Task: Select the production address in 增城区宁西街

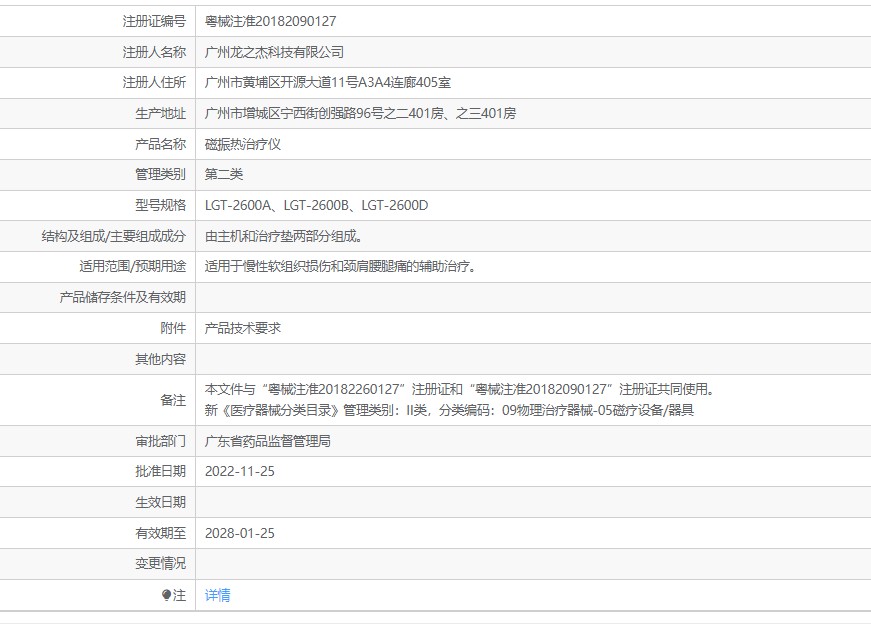Action: pyautogui.click(x=360, y=113)
